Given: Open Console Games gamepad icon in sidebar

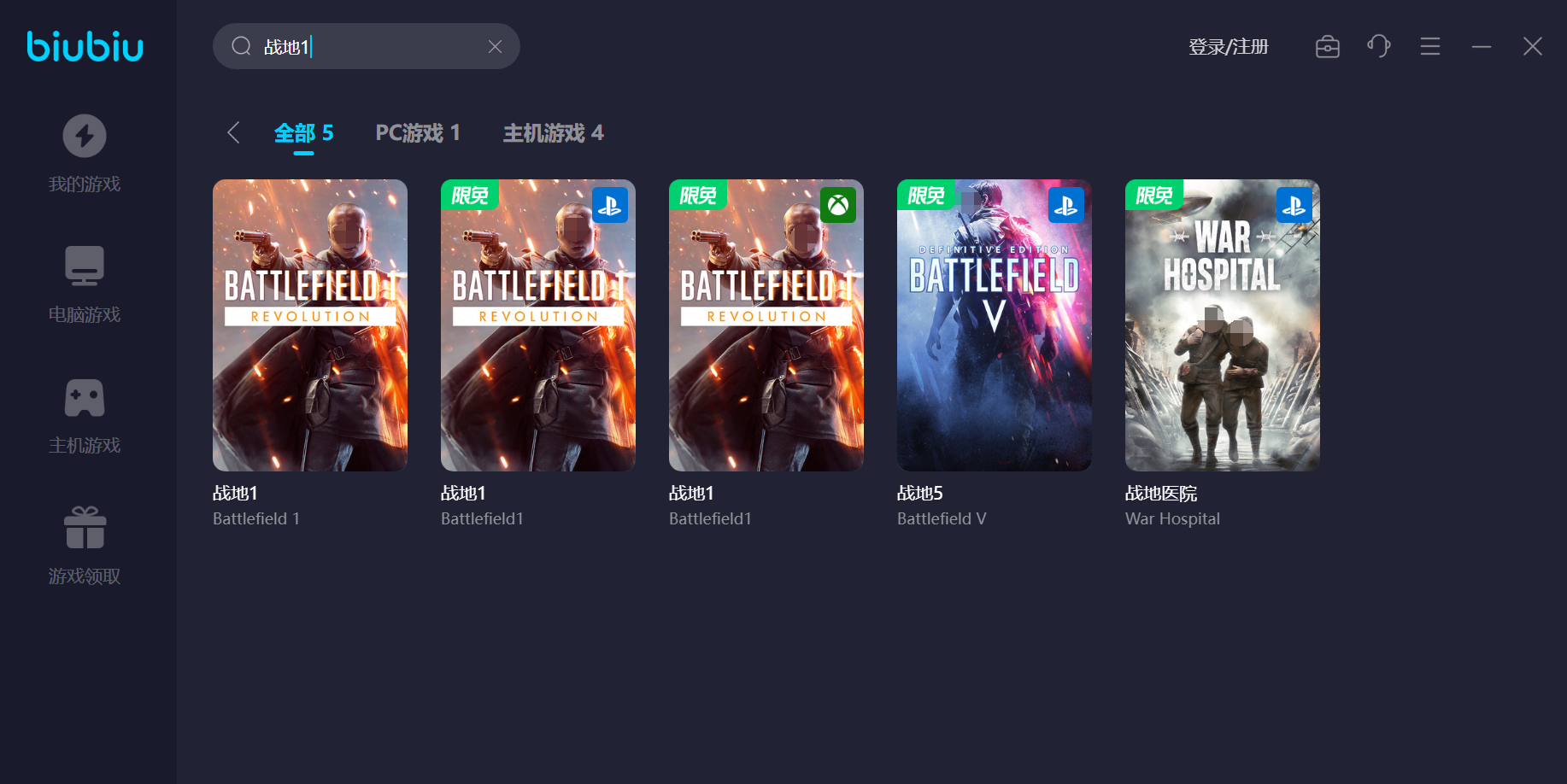Looking at the screenshot, I should pos(85,398).
